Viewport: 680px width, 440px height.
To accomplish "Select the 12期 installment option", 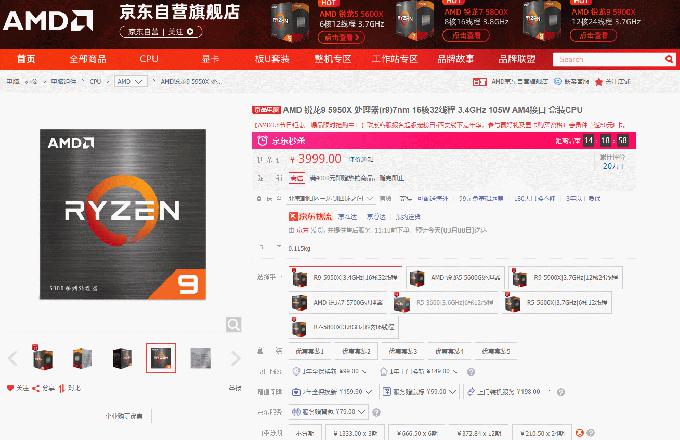I will point(478,433).
